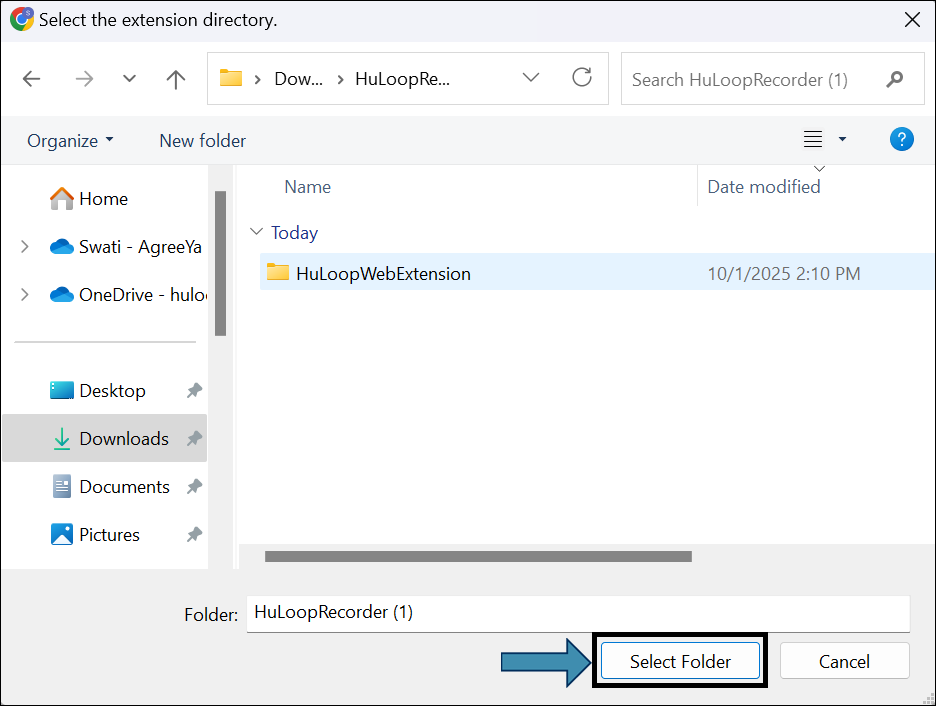Select HuLoopRe... breadcrumb in address bar
The image size is (936, 706).
click(402, 79)
